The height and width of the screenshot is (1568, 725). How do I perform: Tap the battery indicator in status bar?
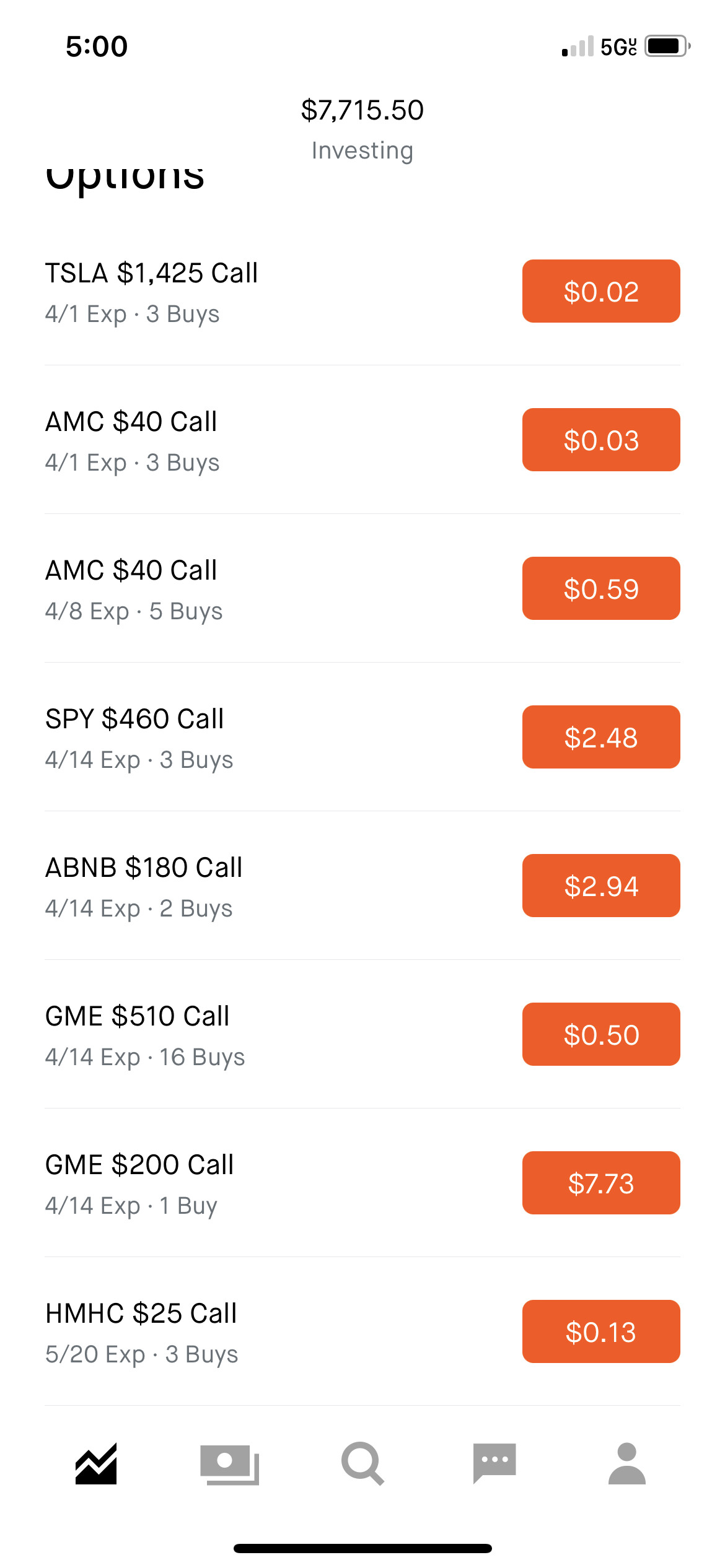[x=668, y=46]
